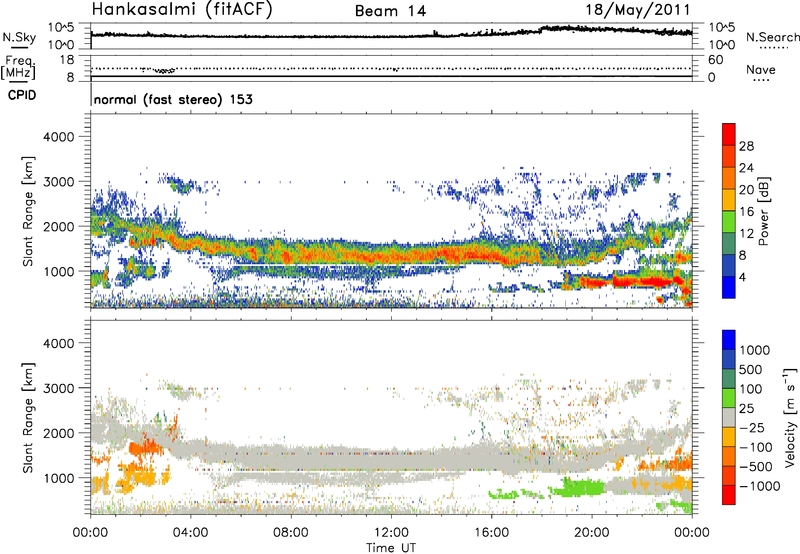Viewport: 800px width, 554px height.
Task: Click grey -25 to 25 velocity swatch
Action: [729, 417]
